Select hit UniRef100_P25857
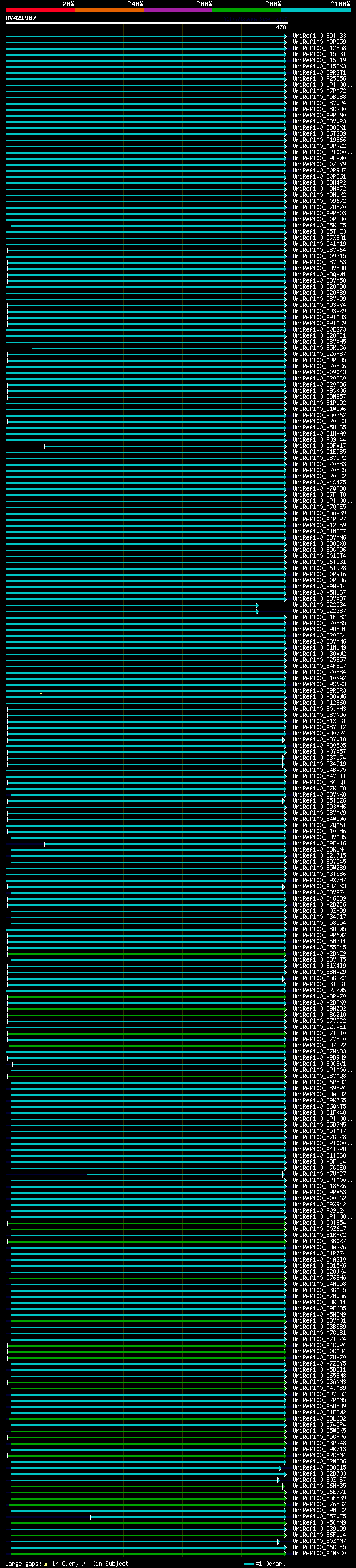The image size is (356, 1568). click(x=319, y=660)
